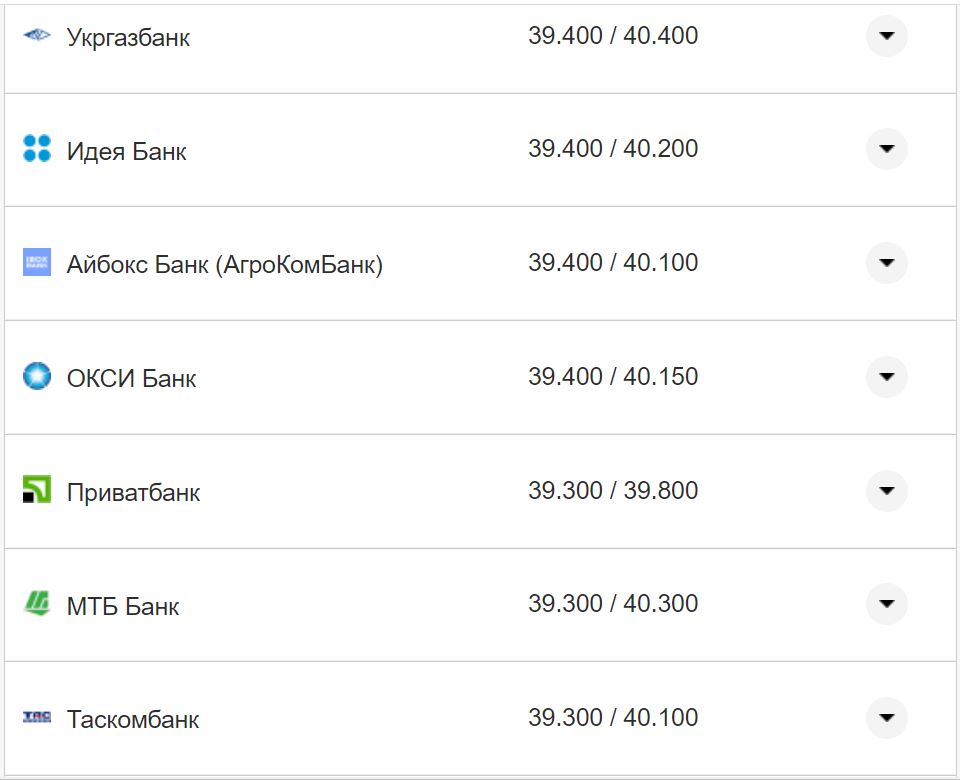Image resolution: width=960 pixels, height=780 pixels.
Task: Click the Укргазбанк bank name
Action: [x=128, y=38]
